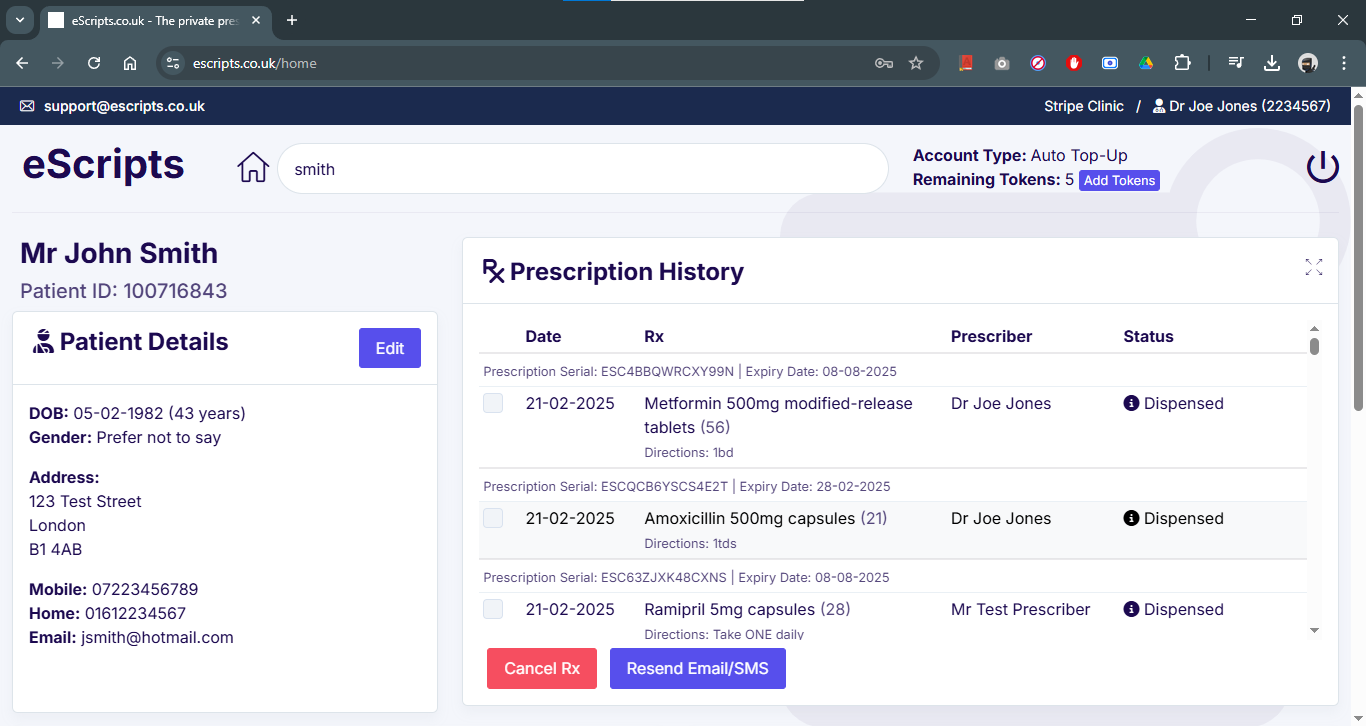
Task: Open the media control toolbar icon
Action: pos(1237,63)
